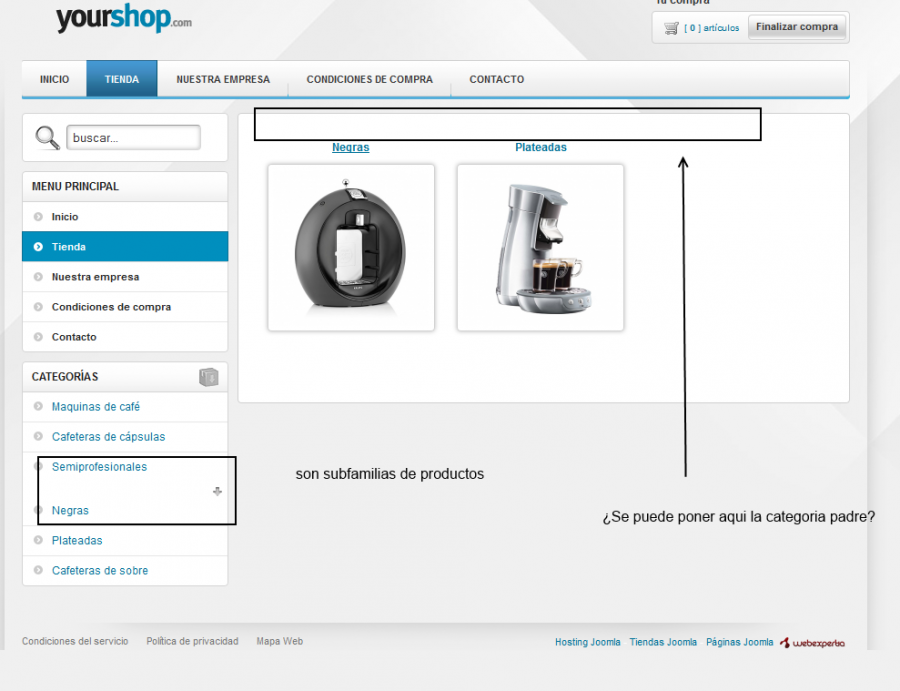Click the yourshop.com logo
Viewport: 900px width, 691px height.
(x=124, y=18)
